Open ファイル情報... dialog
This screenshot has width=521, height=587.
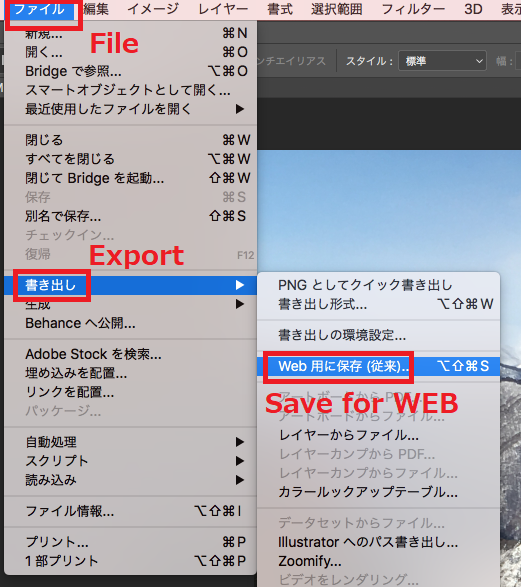click(130, 511)
